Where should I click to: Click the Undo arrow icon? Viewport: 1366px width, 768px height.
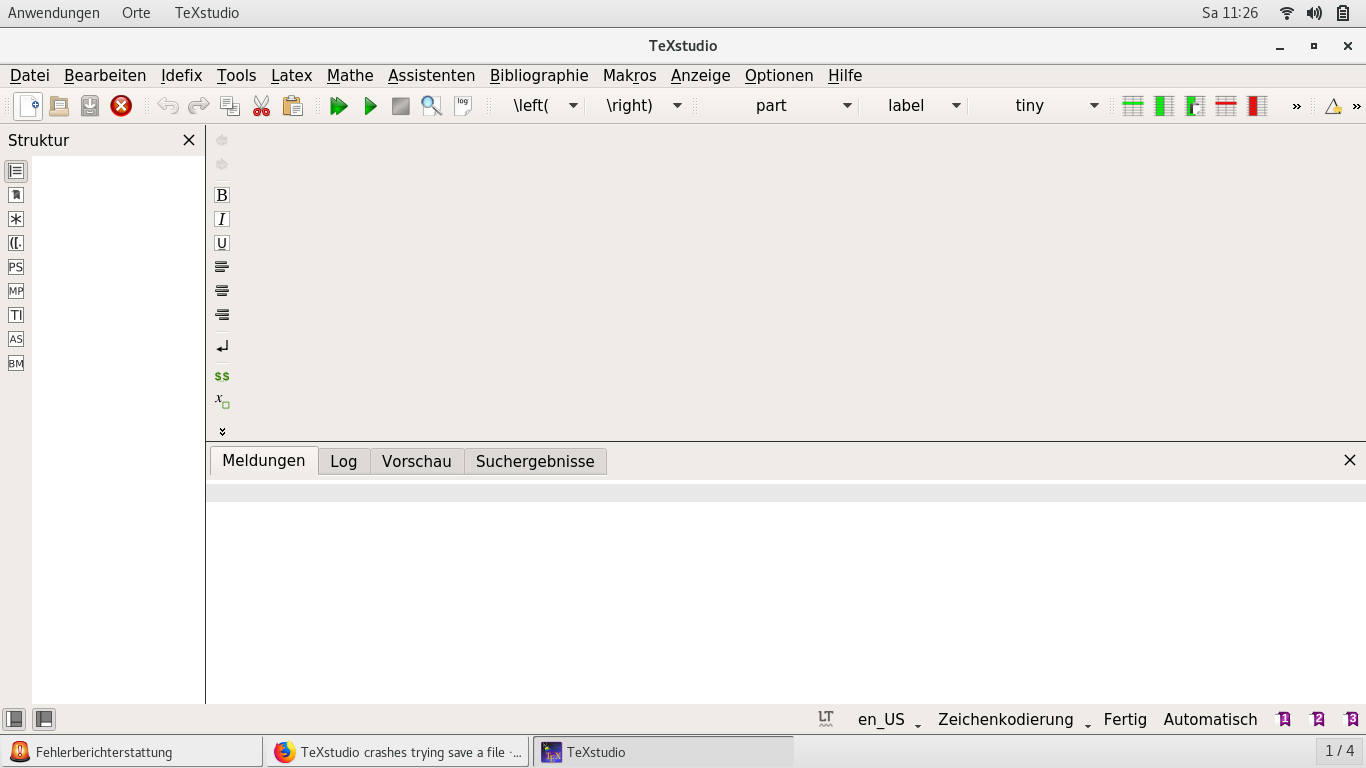168,105
